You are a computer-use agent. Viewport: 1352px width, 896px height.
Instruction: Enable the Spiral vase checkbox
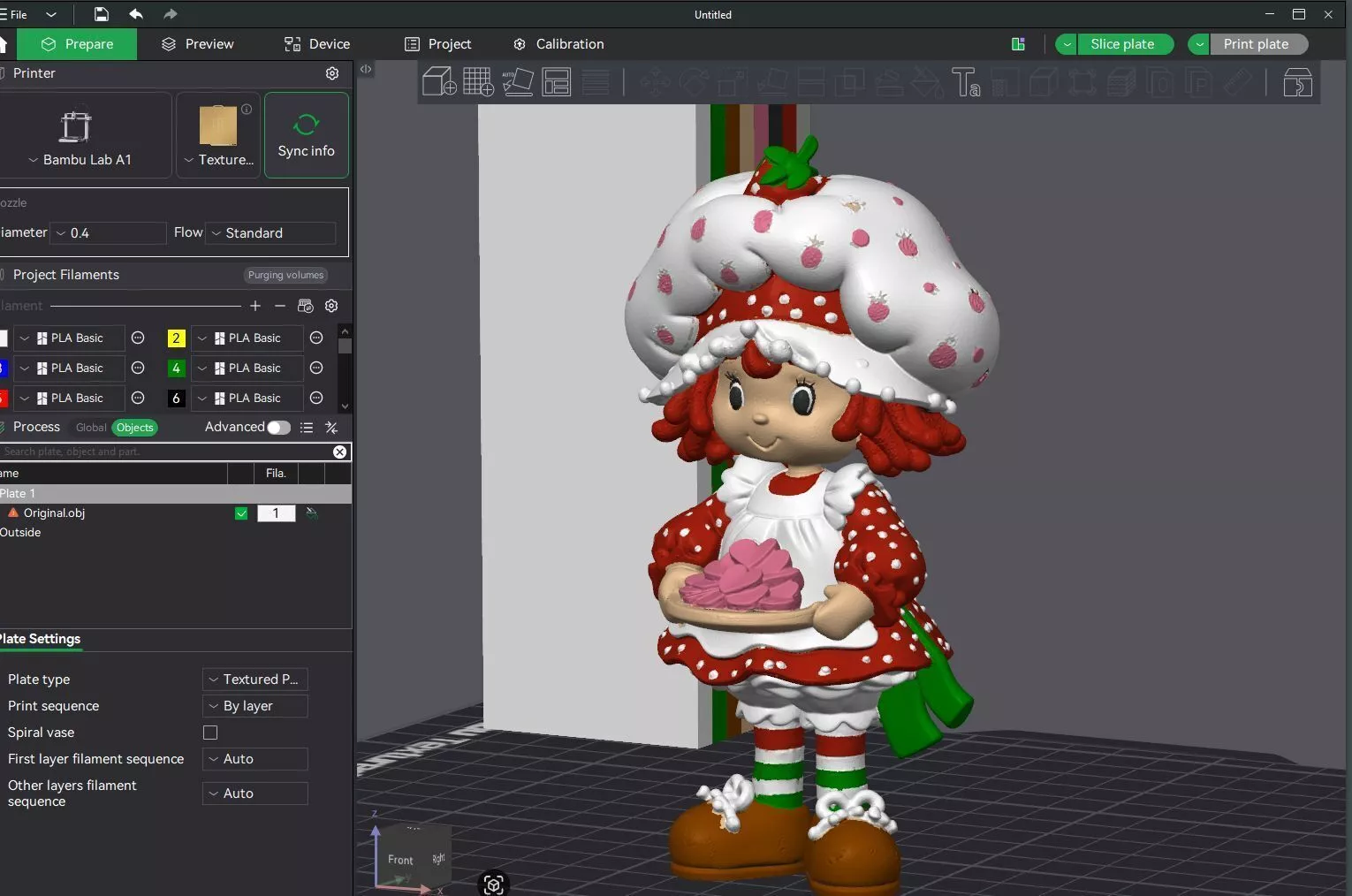[x=210, y=733]
